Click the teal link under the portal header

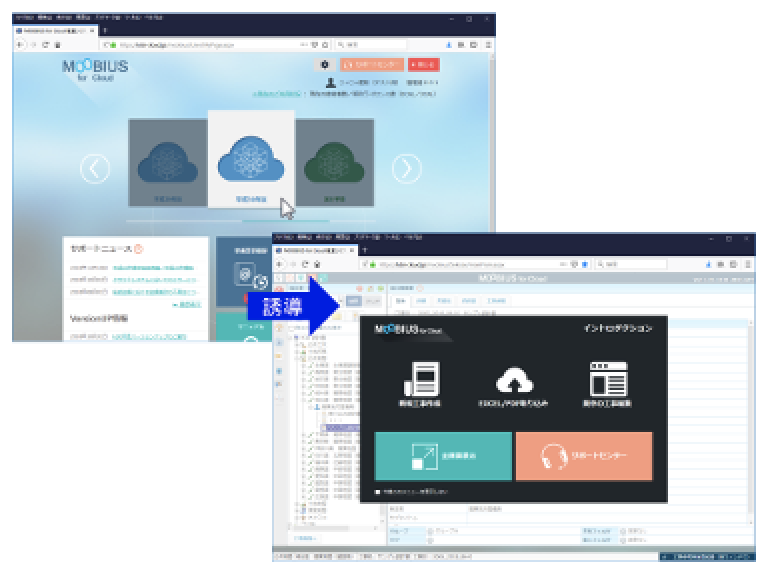pos(277,93)
